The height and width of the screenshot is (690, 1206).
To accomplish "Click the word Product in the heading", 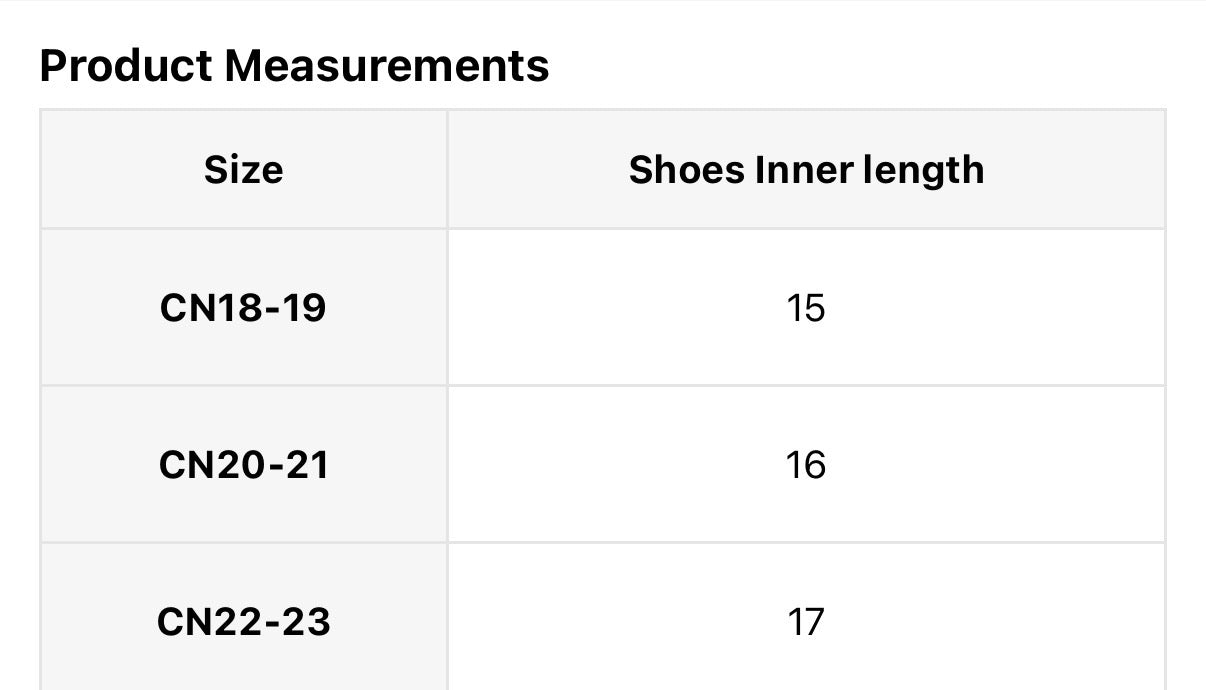I will [x=125, y=66].
